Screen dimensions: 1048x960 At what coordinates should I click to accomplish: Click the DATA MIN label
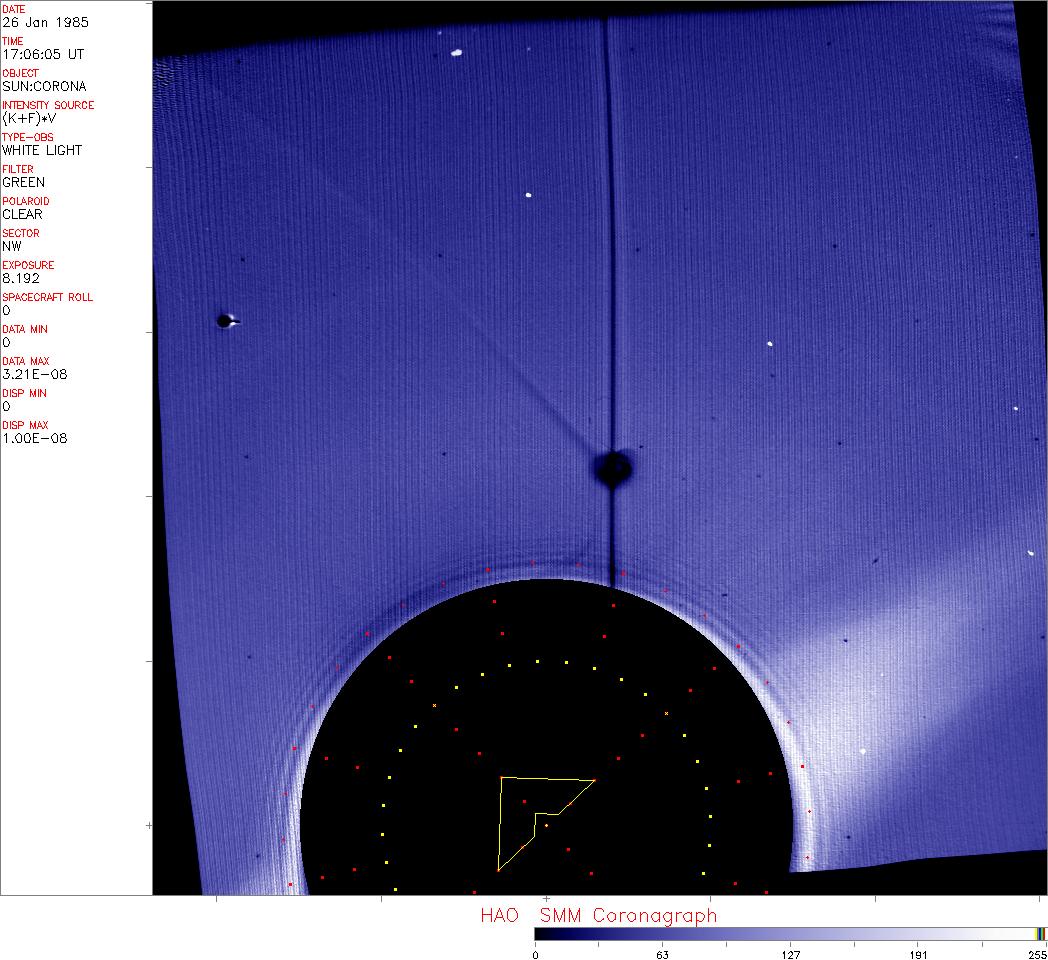click(25, 330)
